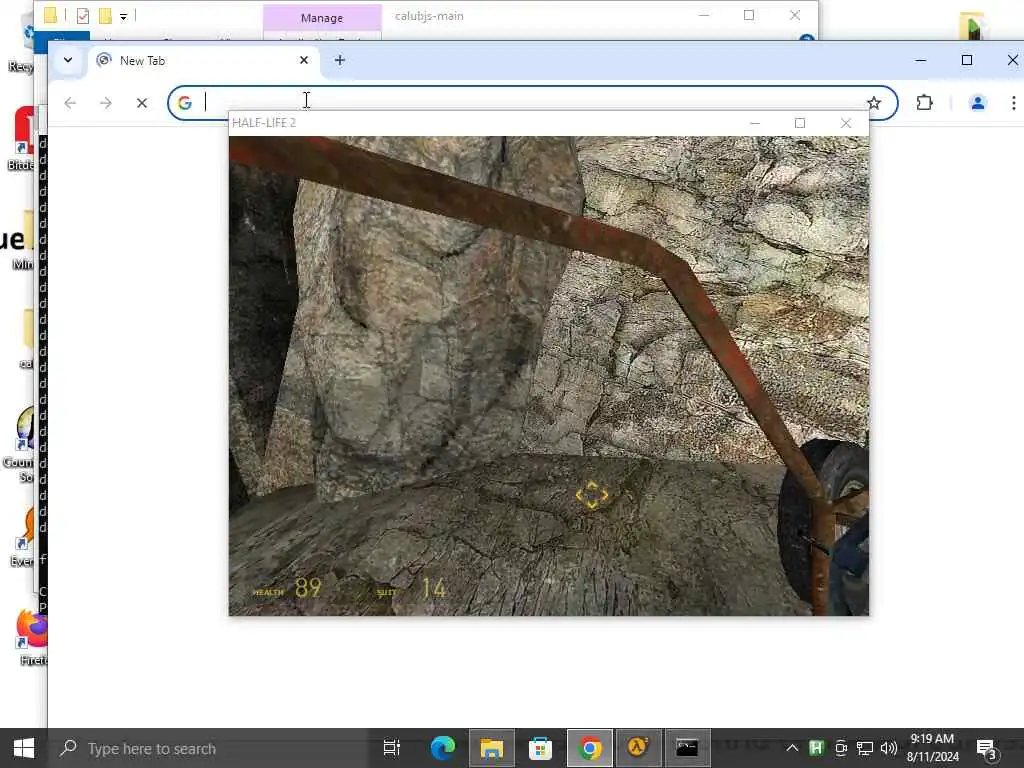Image resolution: width=1024 pixels, height=768 pixels.
Task: Click the Google logo in the address bar
Action: click(x=185, y=103)
